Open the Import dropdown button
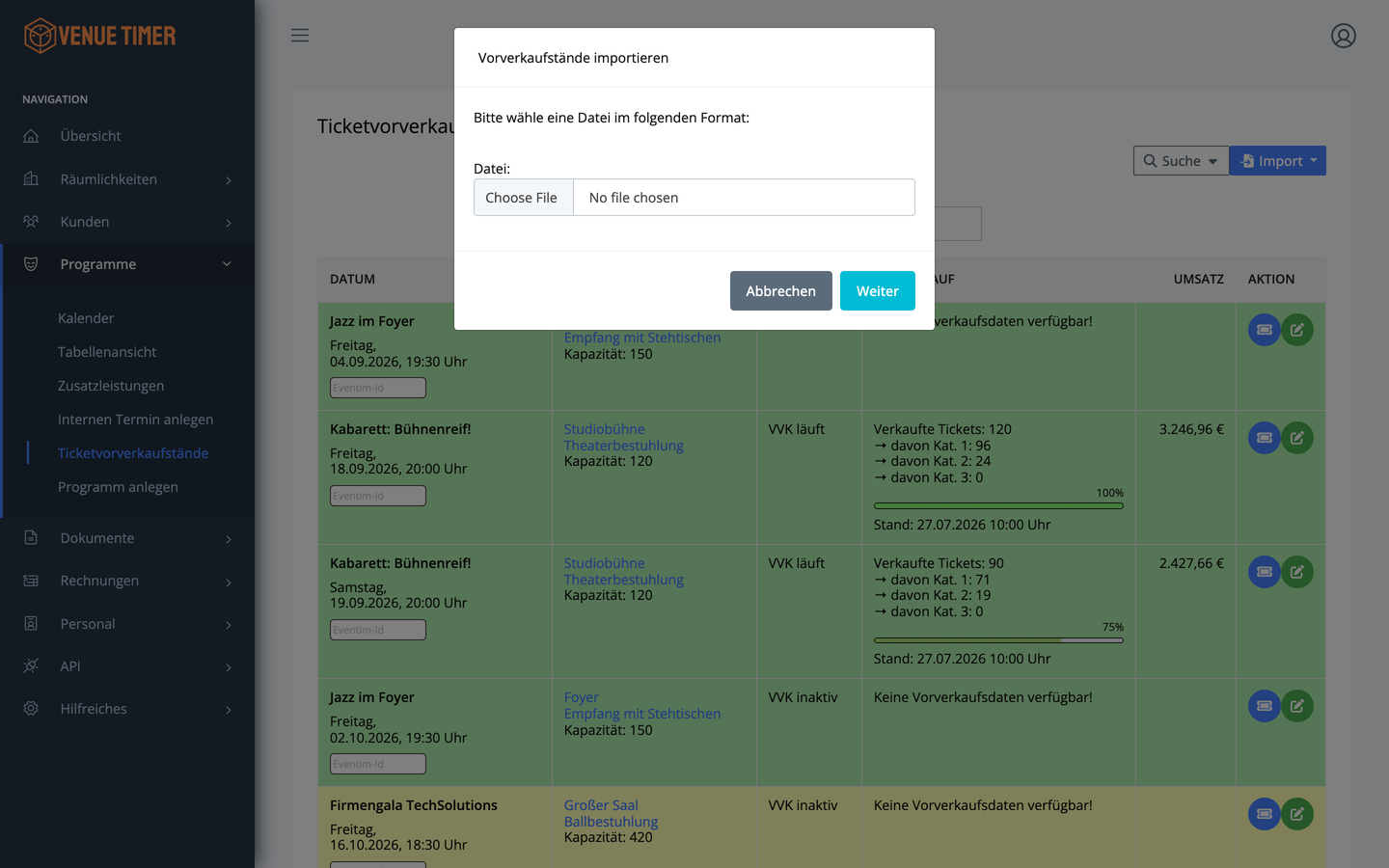 (1278, 161)
